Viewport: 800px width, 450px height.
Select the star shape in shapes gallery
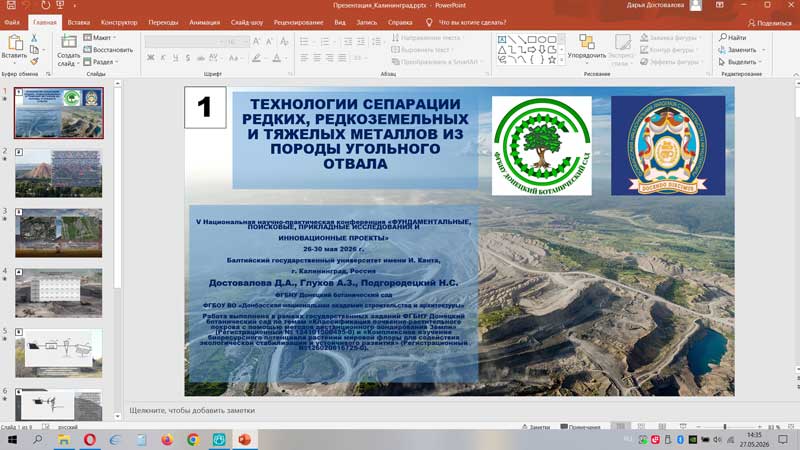click(552, 60)
